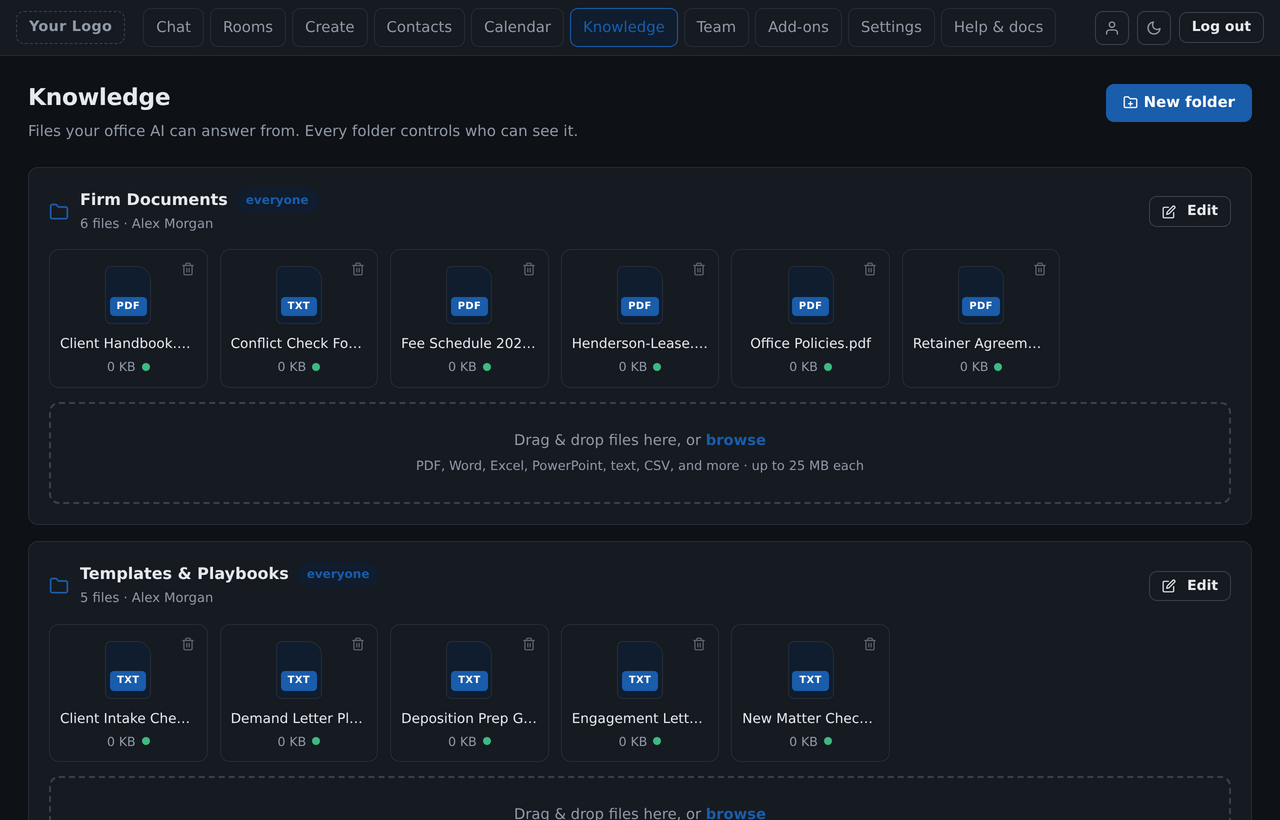Click the Client Intake Checklist TXT file icon
Image resolution: width=1280 pixels, height=820 pixels.
(x=128, y=669)
